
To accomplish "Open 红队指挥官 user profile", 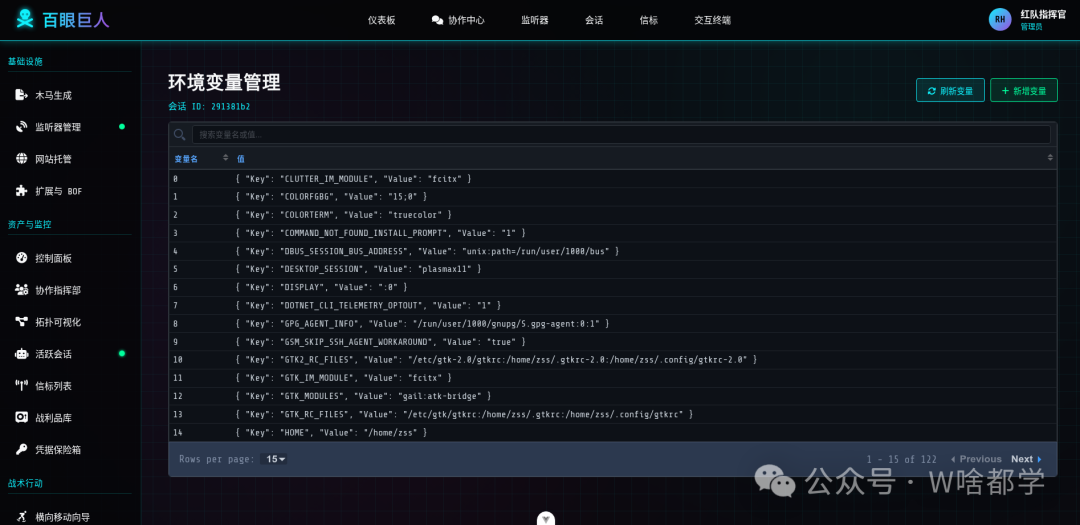I will (1043, 14).
